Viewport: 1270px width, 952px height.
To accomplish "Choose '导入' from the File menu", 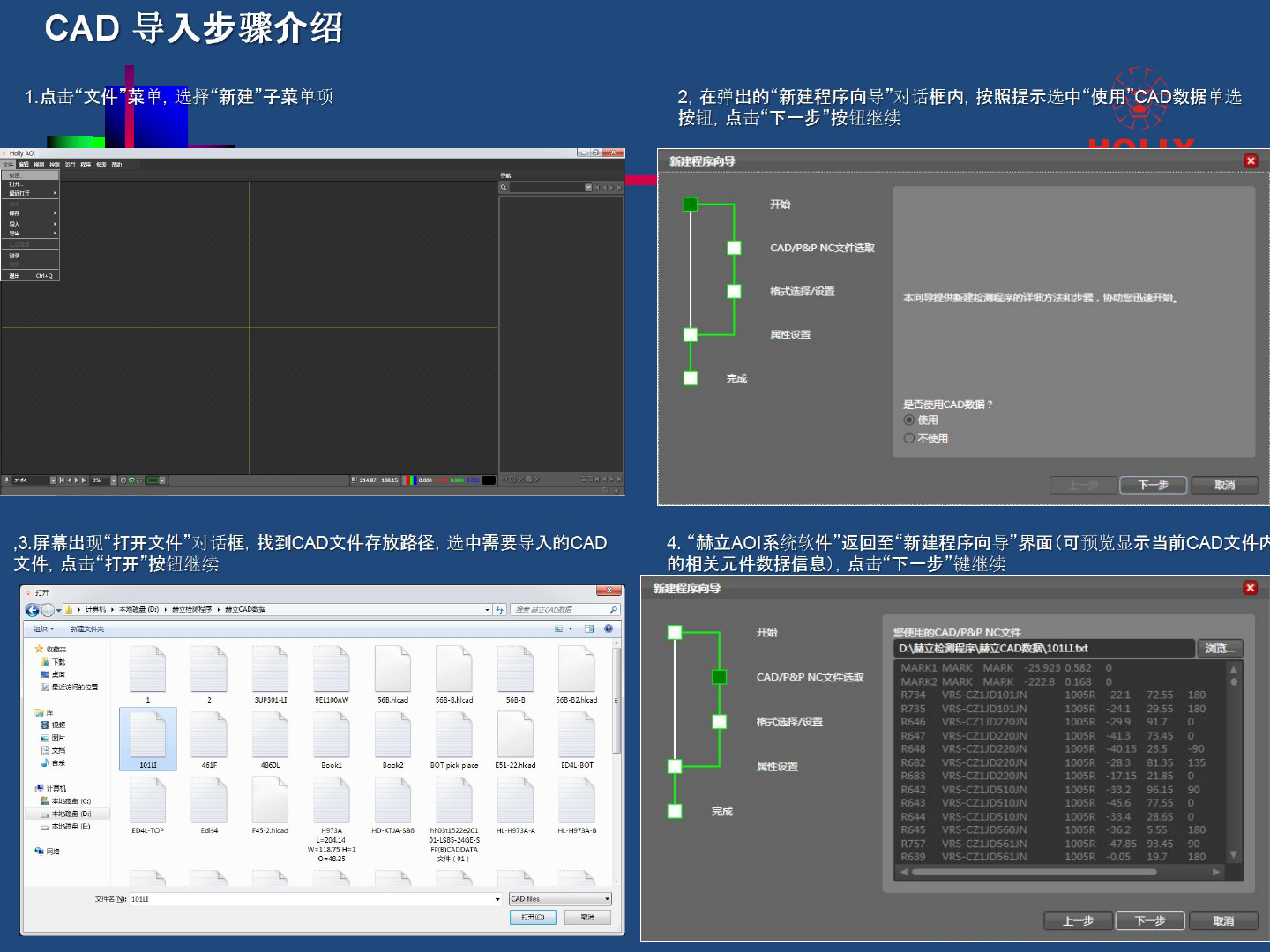I will [x=30, y=224].
